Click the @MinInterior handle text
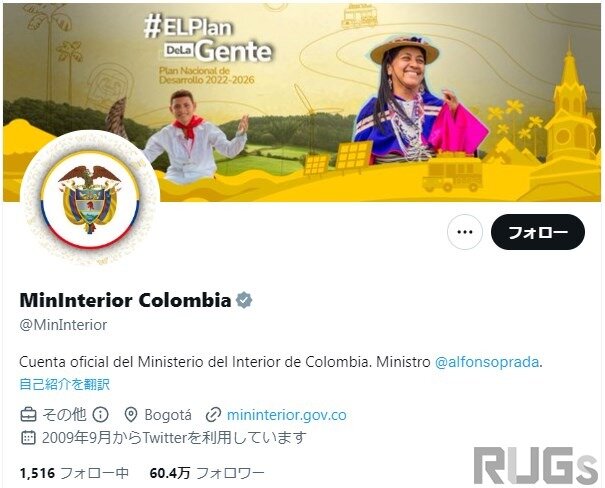This screenshot has height=488, width=605. coord(63,325)
